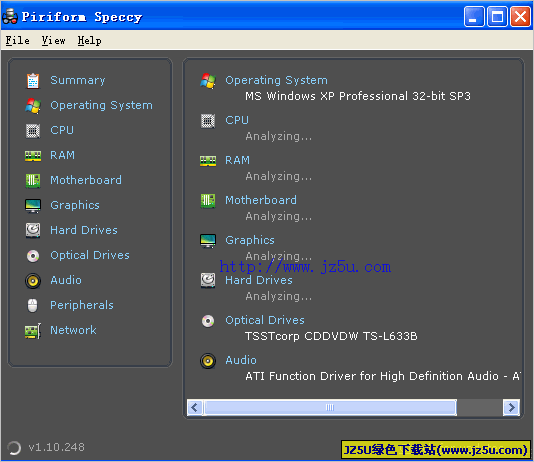Click the horizontal scrollbar left arrow

194,408
